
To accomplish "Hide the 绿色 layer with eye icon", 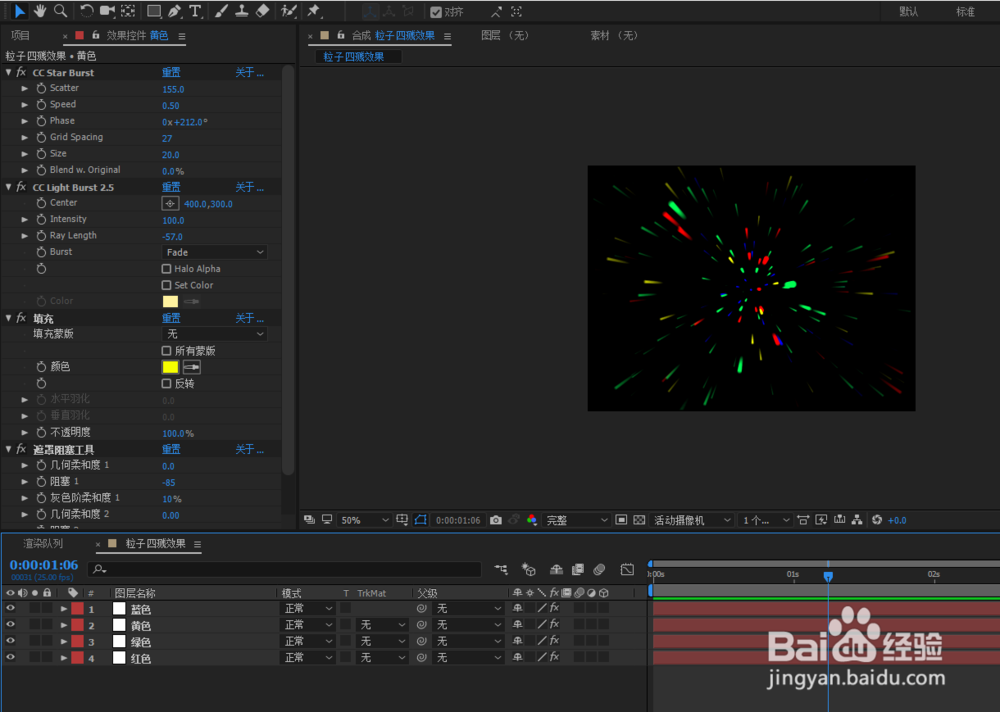I will [10, 641].
